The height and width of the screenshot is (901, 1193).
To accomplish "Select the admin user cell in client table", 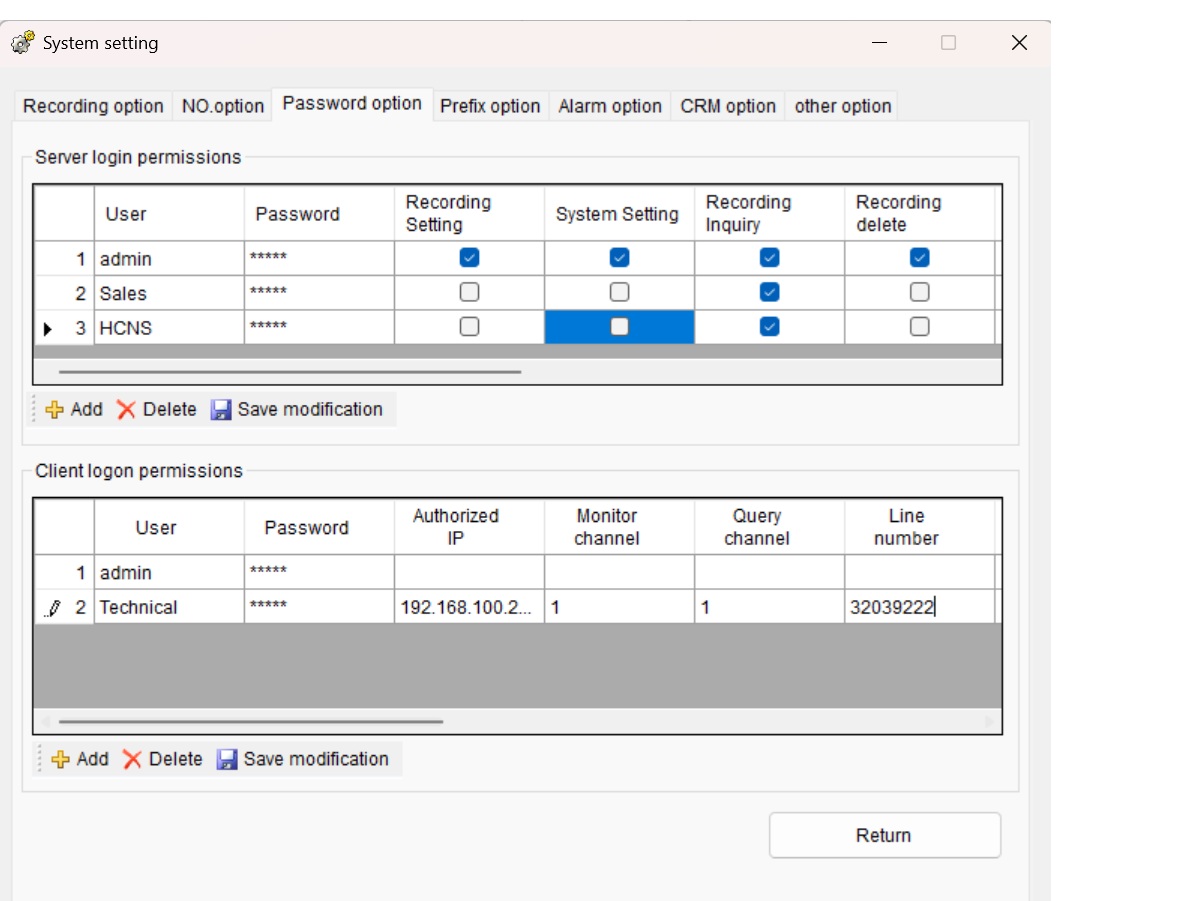I will click(169, 572).
